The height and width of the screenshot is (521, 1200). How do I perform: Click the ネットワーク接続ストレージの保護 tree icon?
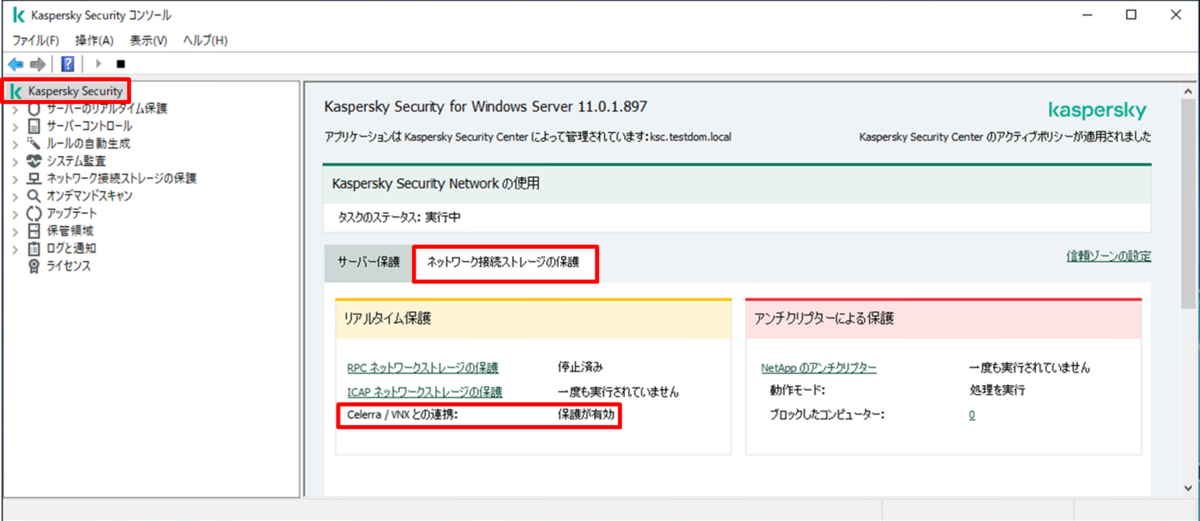(x=35, y=178)
